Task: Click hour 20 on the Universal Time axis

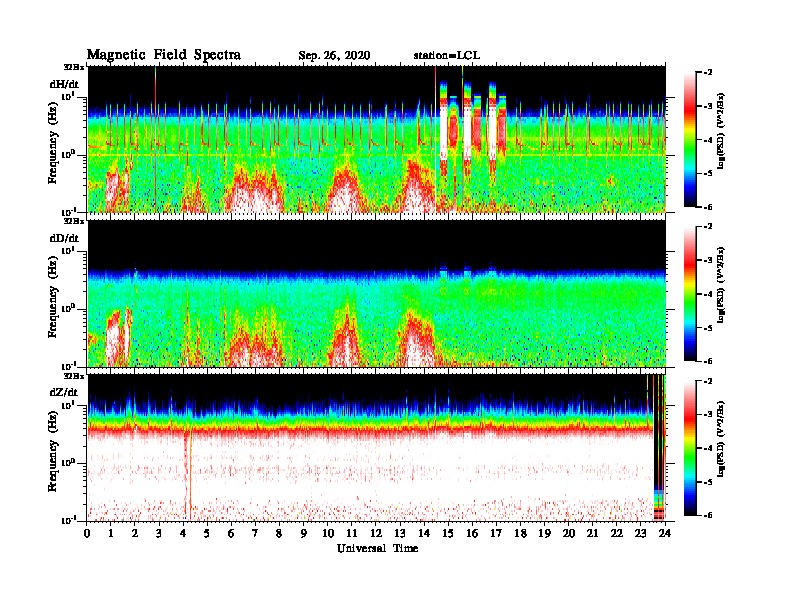Action: (x=569, y=534)
